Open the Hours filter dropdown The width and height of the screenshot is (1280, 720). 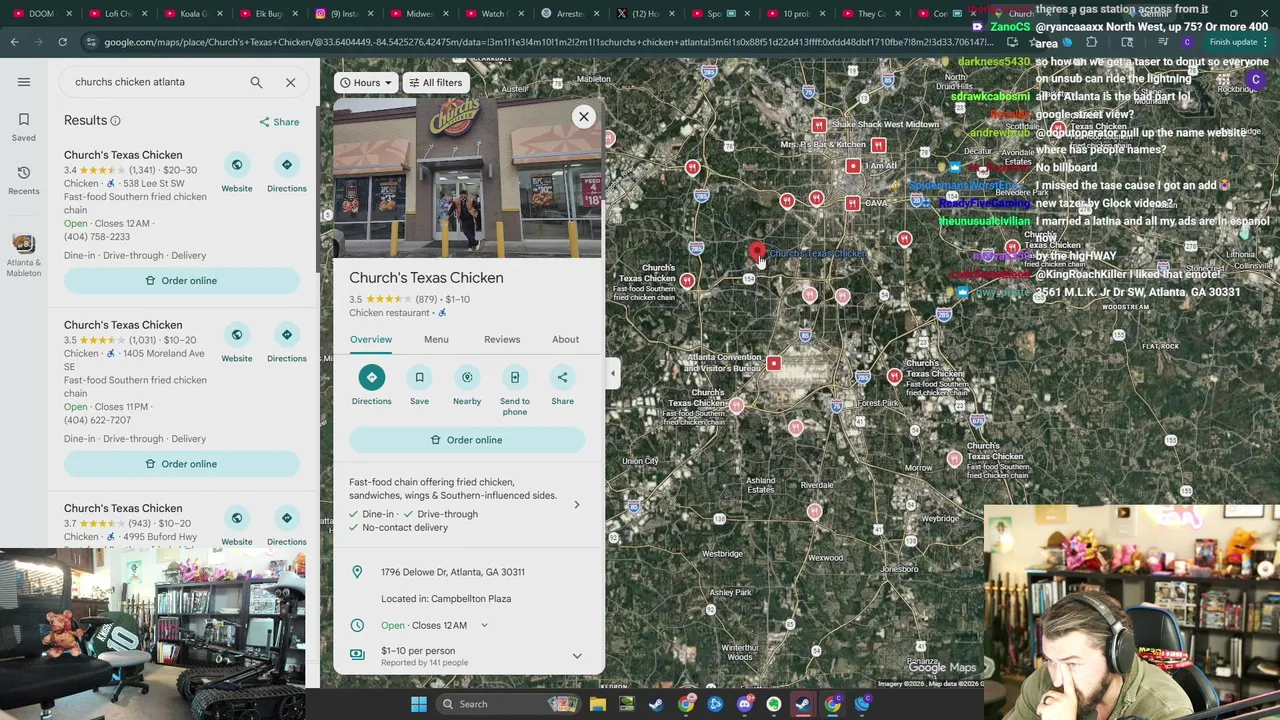365,83
